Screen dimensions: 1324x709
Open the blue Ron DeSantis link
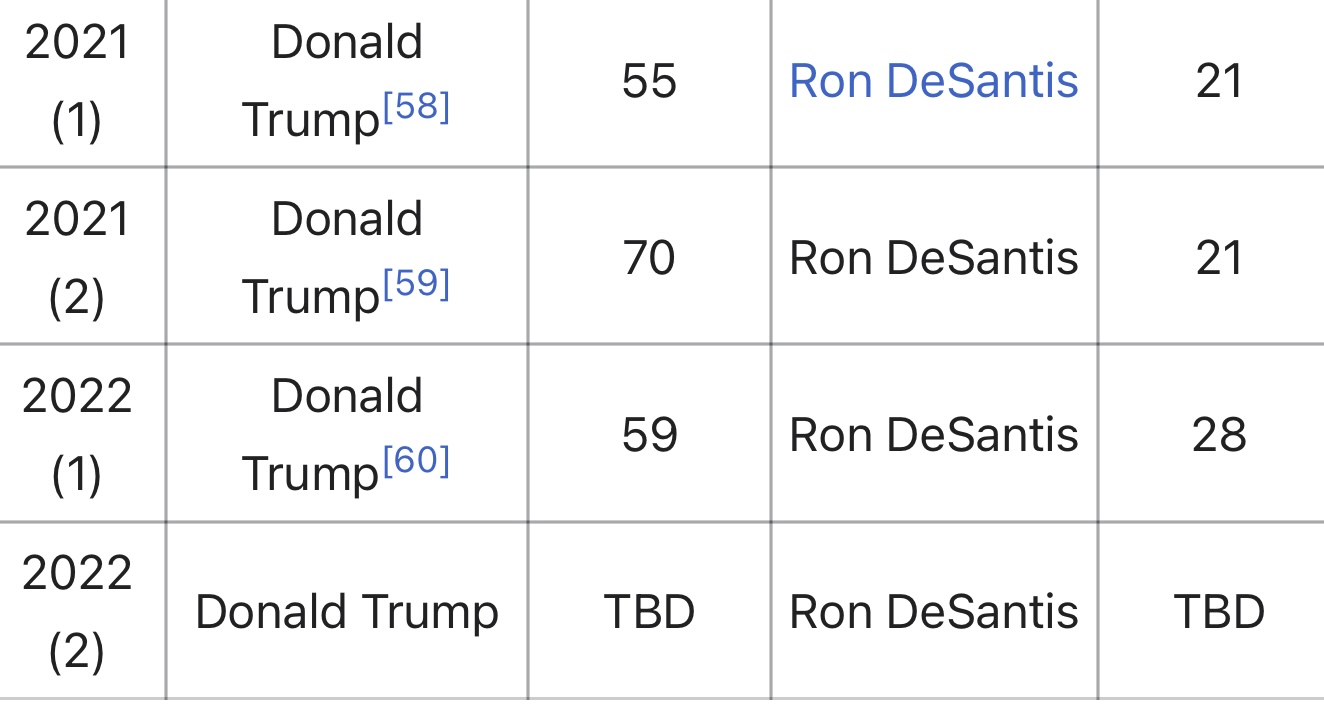point(933,81)
